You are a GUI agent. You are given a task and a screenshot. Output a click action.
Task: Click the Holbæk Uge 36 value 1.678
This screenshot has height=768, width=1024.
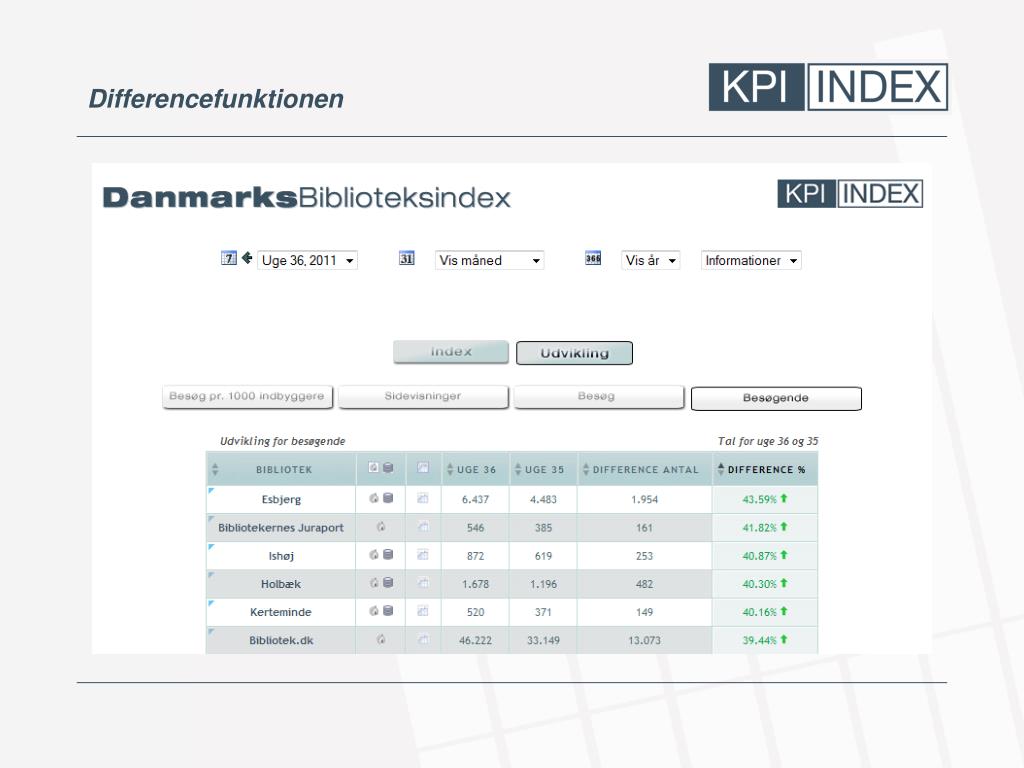(475, 584)
